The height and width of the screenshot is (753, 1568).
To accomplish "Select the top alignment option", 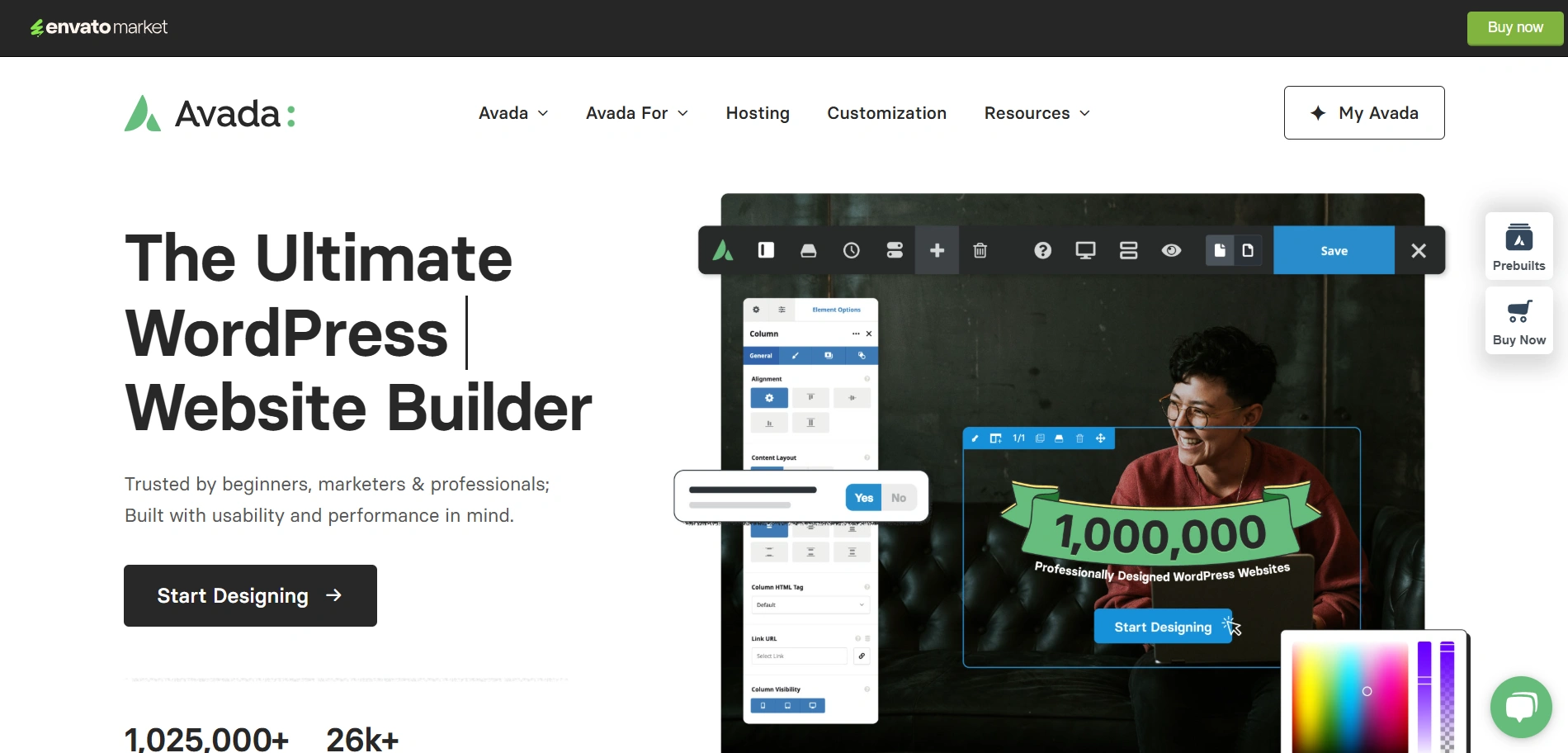I will tap(810, 398).
